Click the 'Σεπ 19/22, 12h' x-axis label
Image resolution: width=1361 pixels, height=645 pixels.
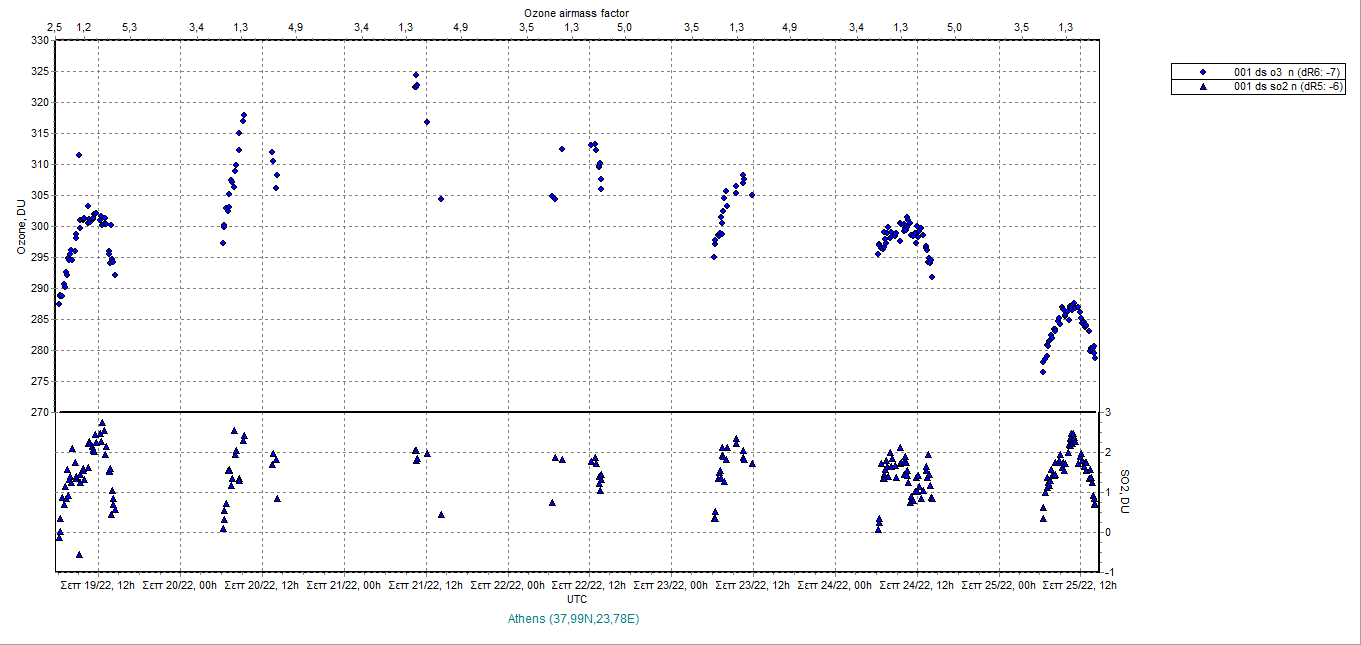point(98,585)
